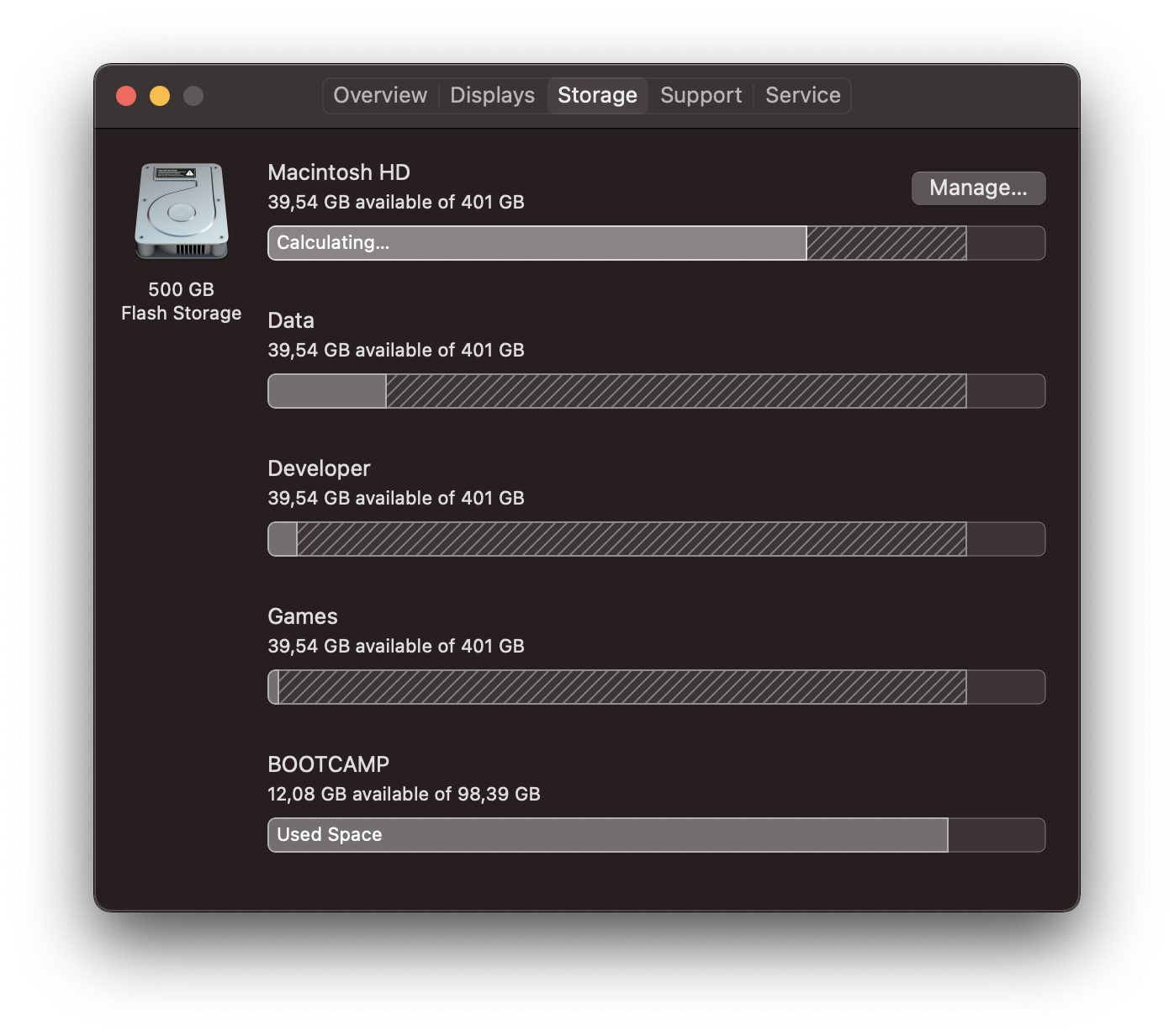This screenshot has height=1036, width=1174.
Task: Click the Data volume storage bar
Action: pyautogui.click(x=657, y=391)
